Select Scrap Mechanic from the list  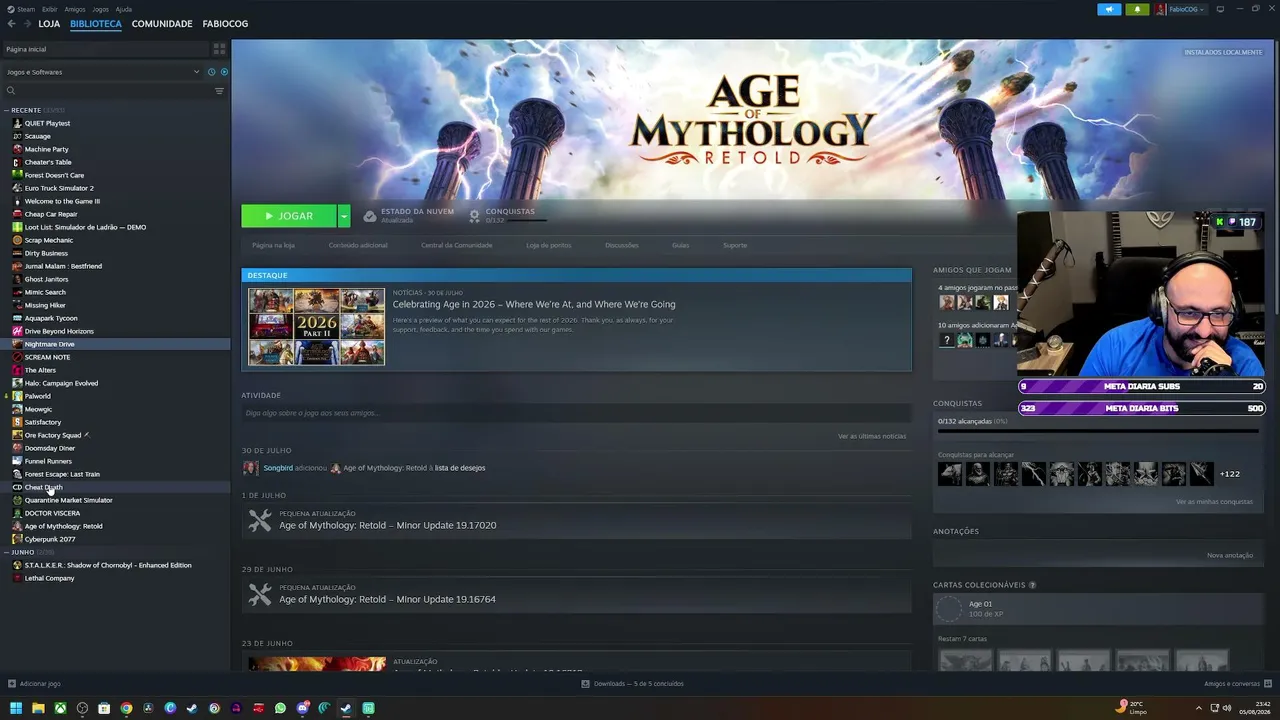coord(49,240)
